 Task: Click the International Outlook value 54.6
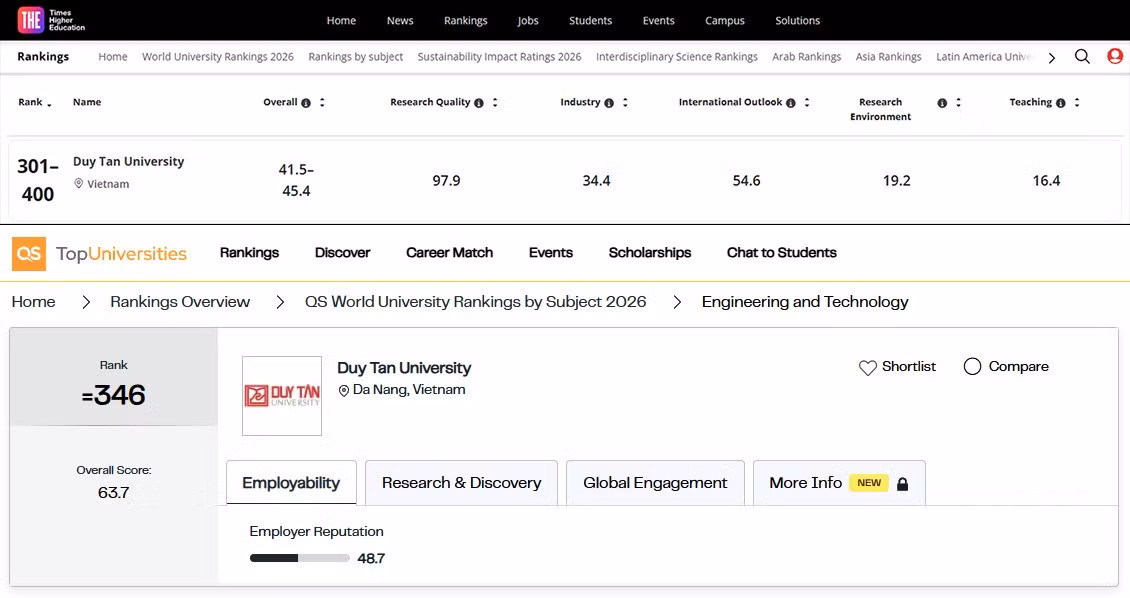tap(747, 181)
